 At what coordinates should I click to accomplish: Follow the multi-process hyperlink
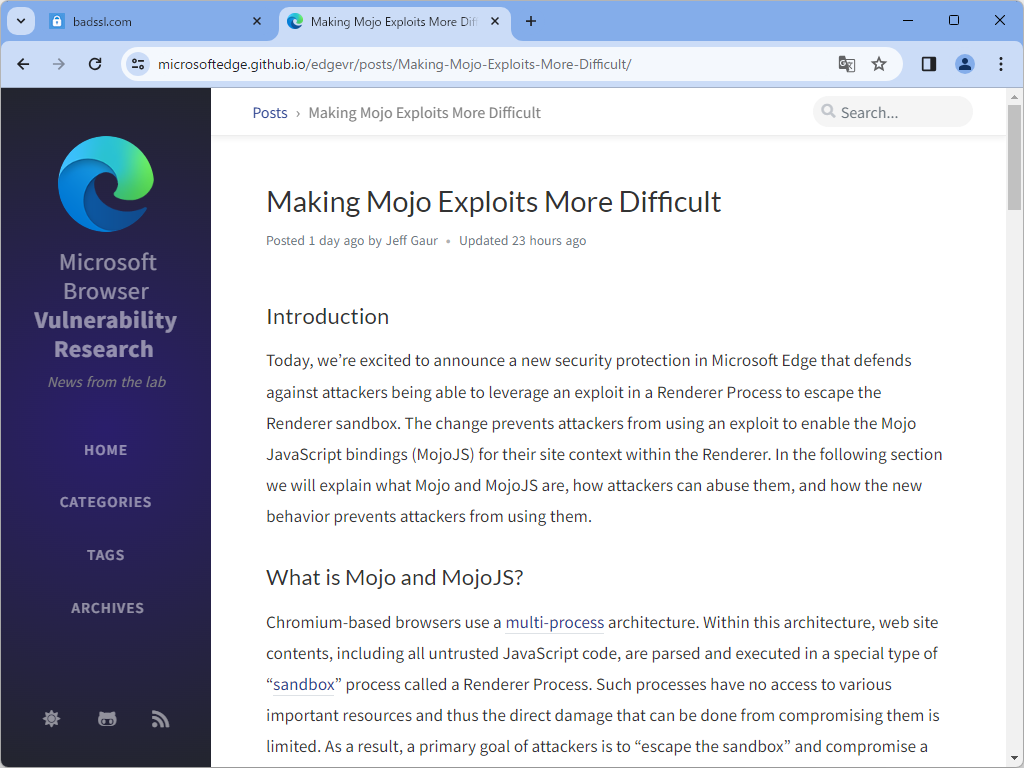[x=554, y=622]
